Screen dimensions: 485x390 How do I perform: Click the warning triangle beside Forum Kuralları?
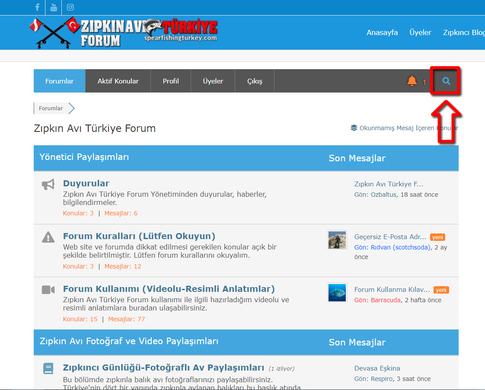pyautogui.click(x=48, y=237)
